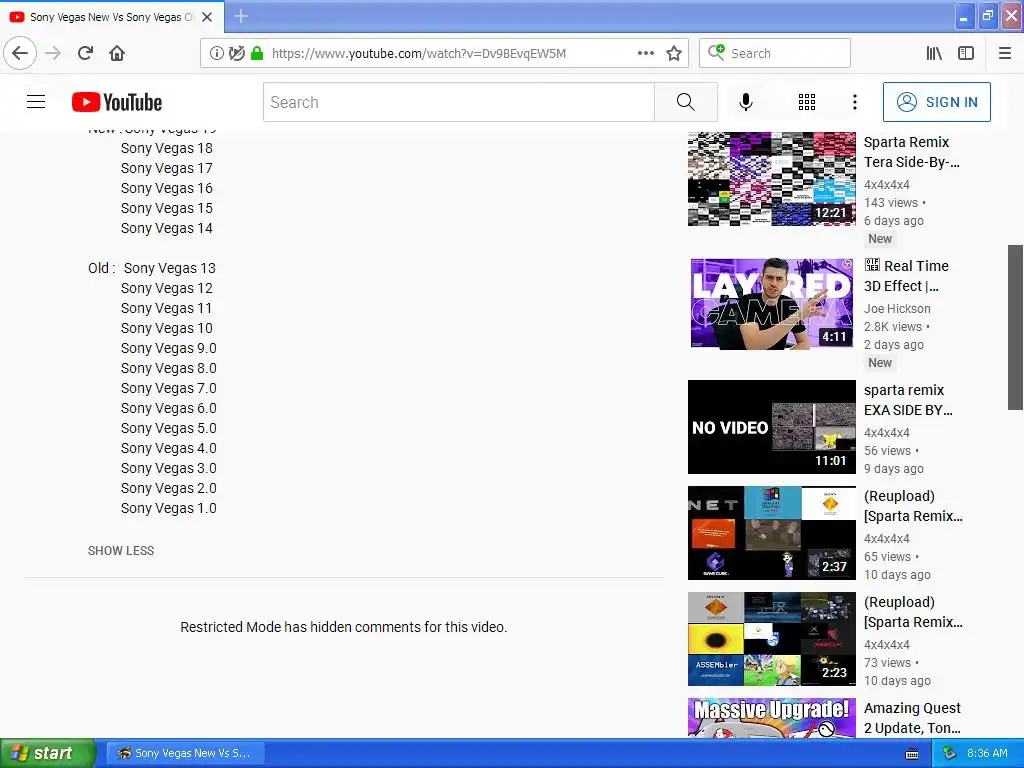Screen dimensions: 1024x768
Task: Show site information icon in address bar
Action: pyautogui.click(x=216, y=53)
